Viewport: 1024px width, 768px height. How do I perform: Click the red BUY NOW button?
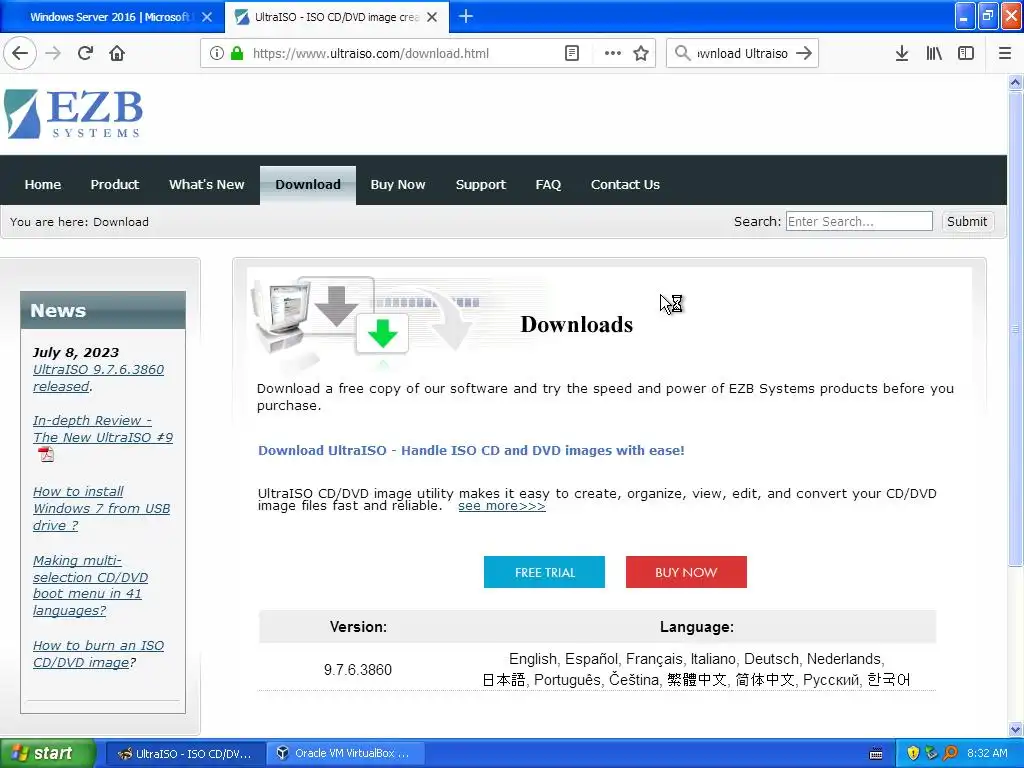pyautogui.click(x=686, y=572)
